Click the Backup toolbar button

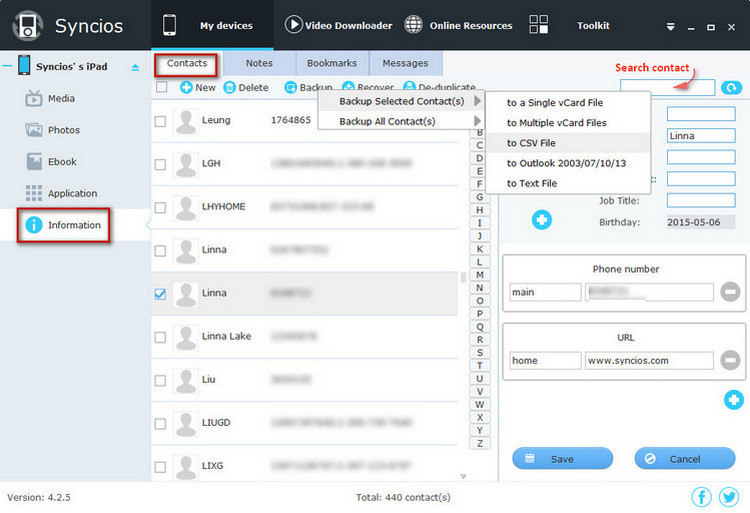coord(309,87)
